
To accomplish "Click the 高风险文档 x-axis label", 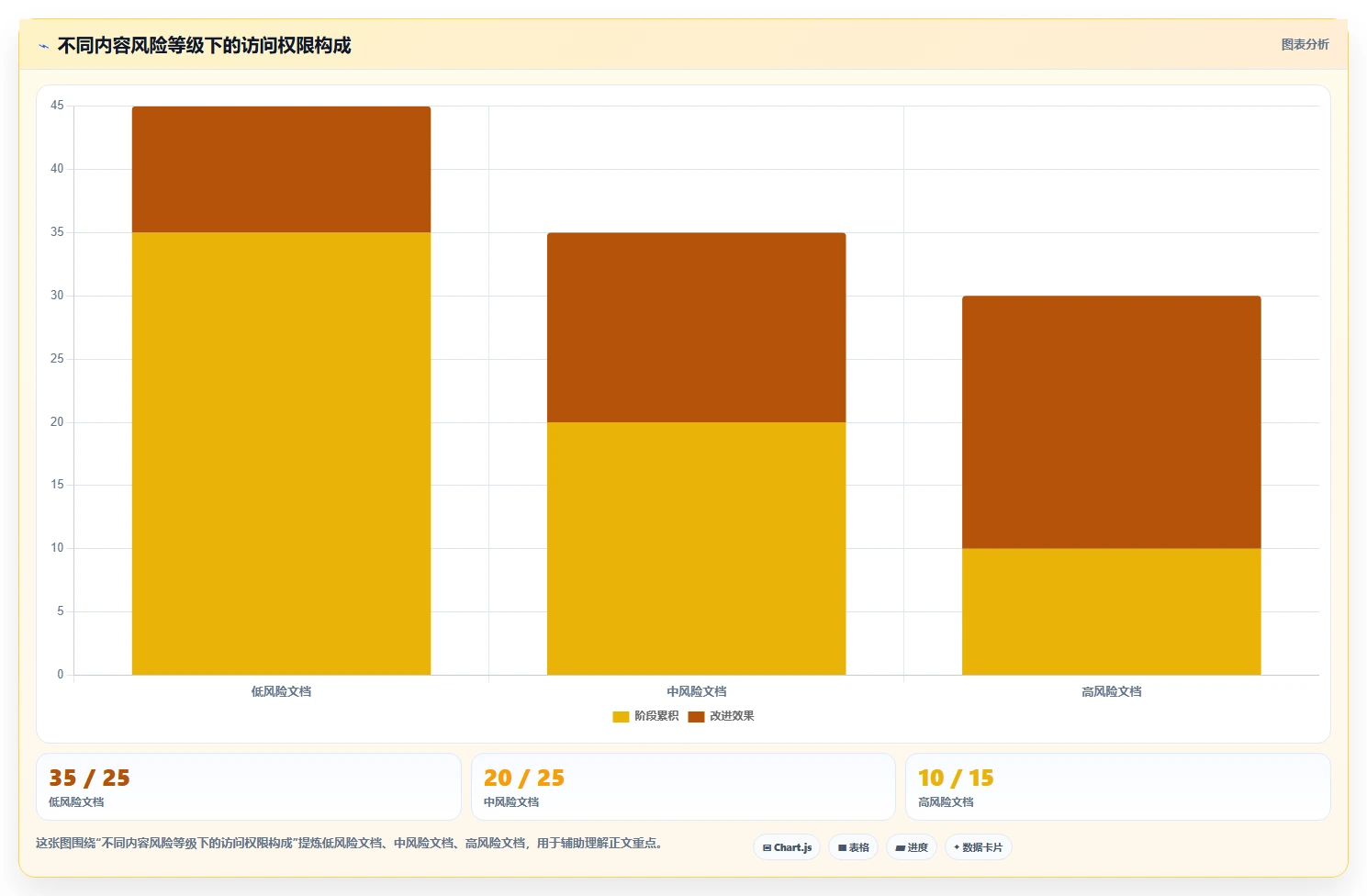I will click(x=1111, y=691).
